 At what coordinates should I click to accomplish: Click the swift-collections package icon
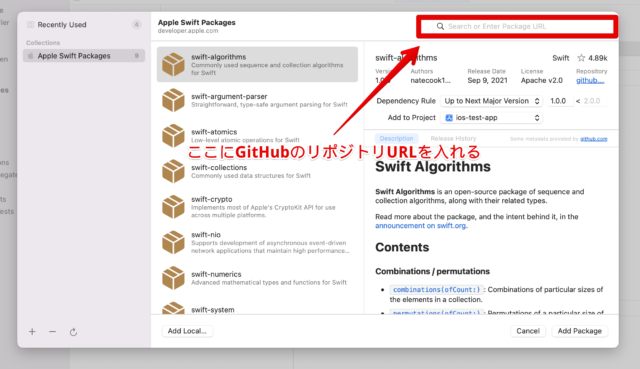(173, 171)
